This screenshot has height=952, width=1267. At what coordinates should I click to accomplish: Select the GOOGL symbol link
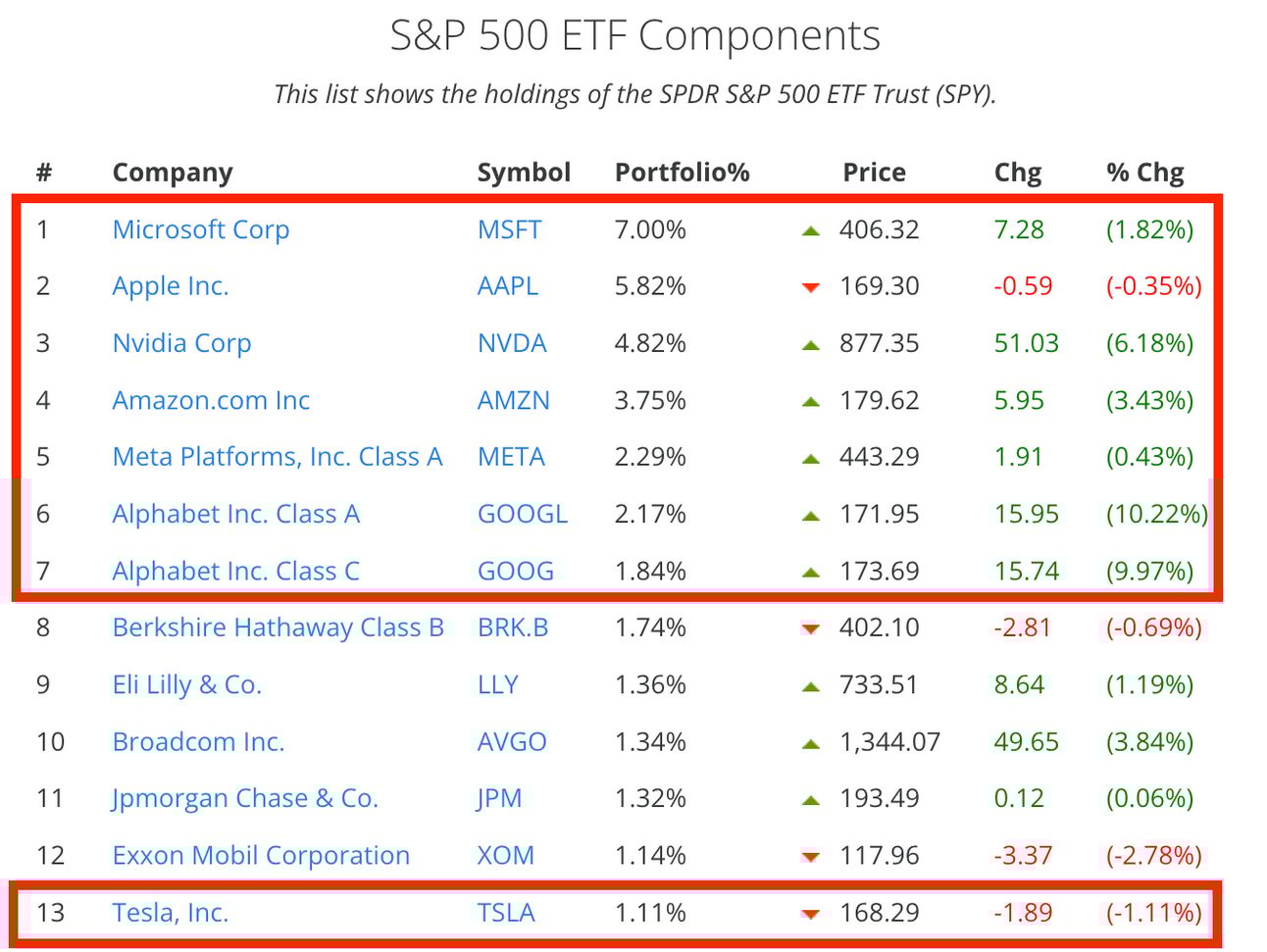tap(523, 514)
